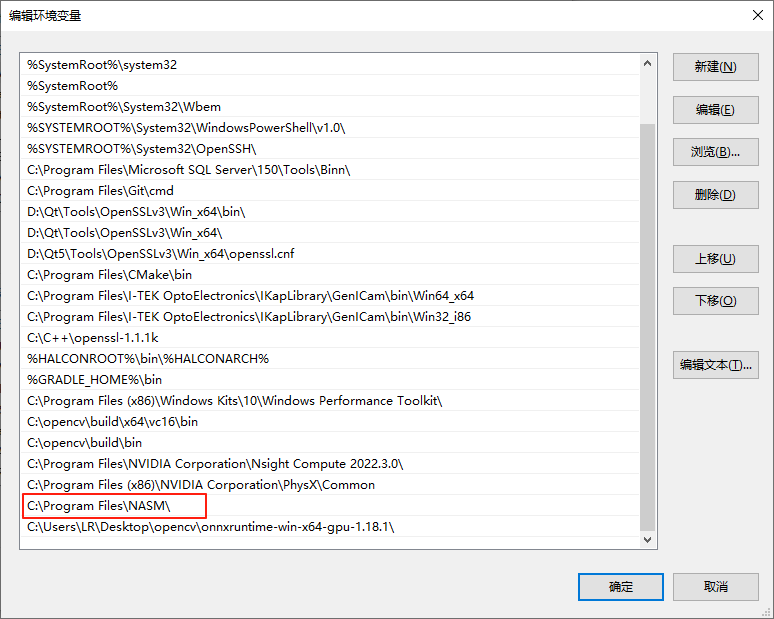Select the Nsight Compute 2022.3.0\ entry
This screenshot has width=774, height=619.
330,464
